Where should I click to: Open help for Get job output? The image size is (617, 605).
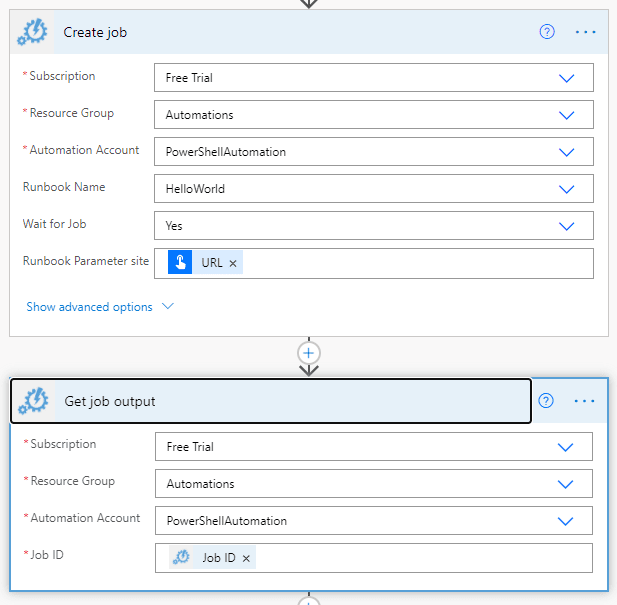click(x=546, y=401)
